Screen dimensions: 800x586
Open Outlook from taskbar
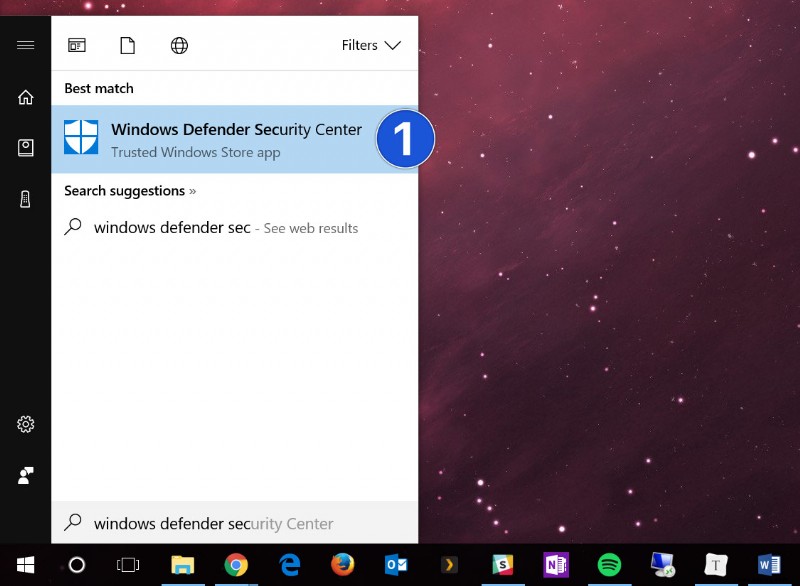click(396, 565)
